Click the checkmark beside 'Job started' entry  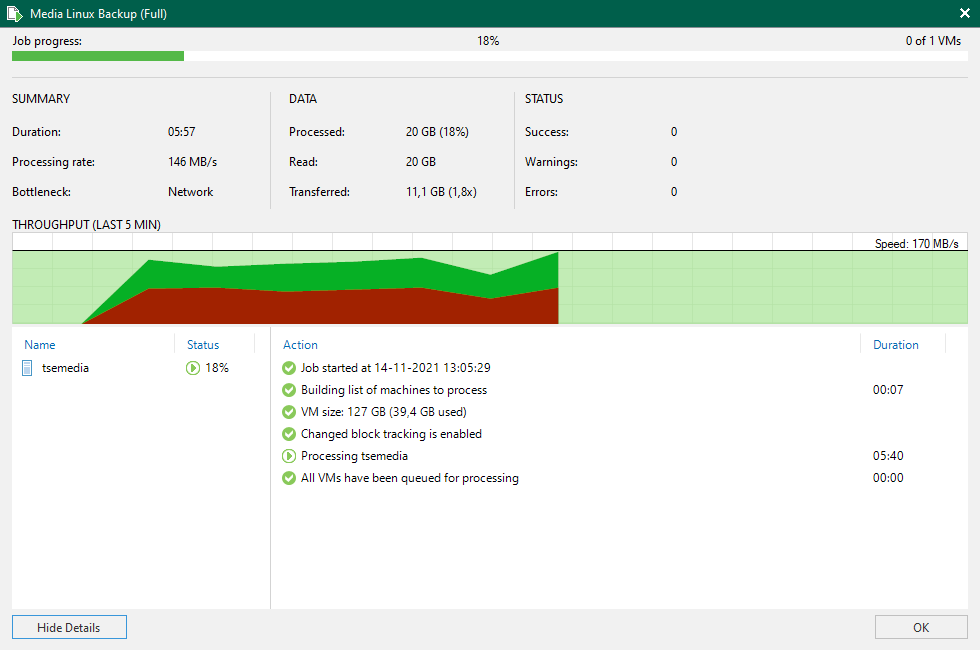[x=289, y=367]
